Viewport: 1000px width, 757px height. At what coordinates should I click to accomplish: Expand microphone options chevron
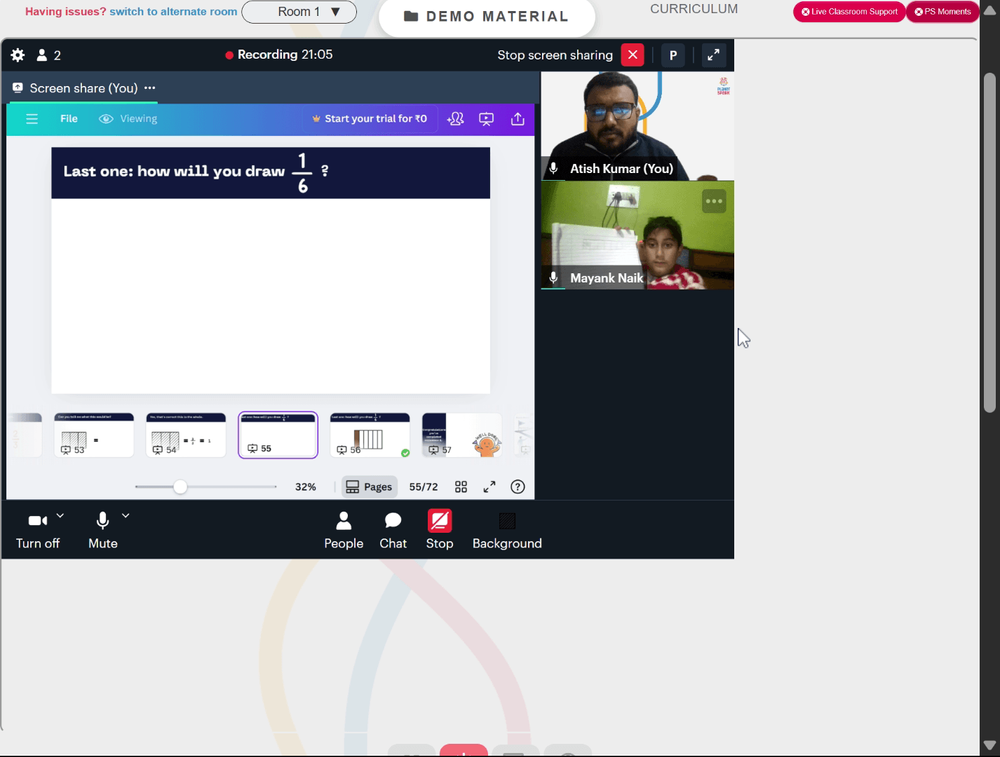point(126,515)
